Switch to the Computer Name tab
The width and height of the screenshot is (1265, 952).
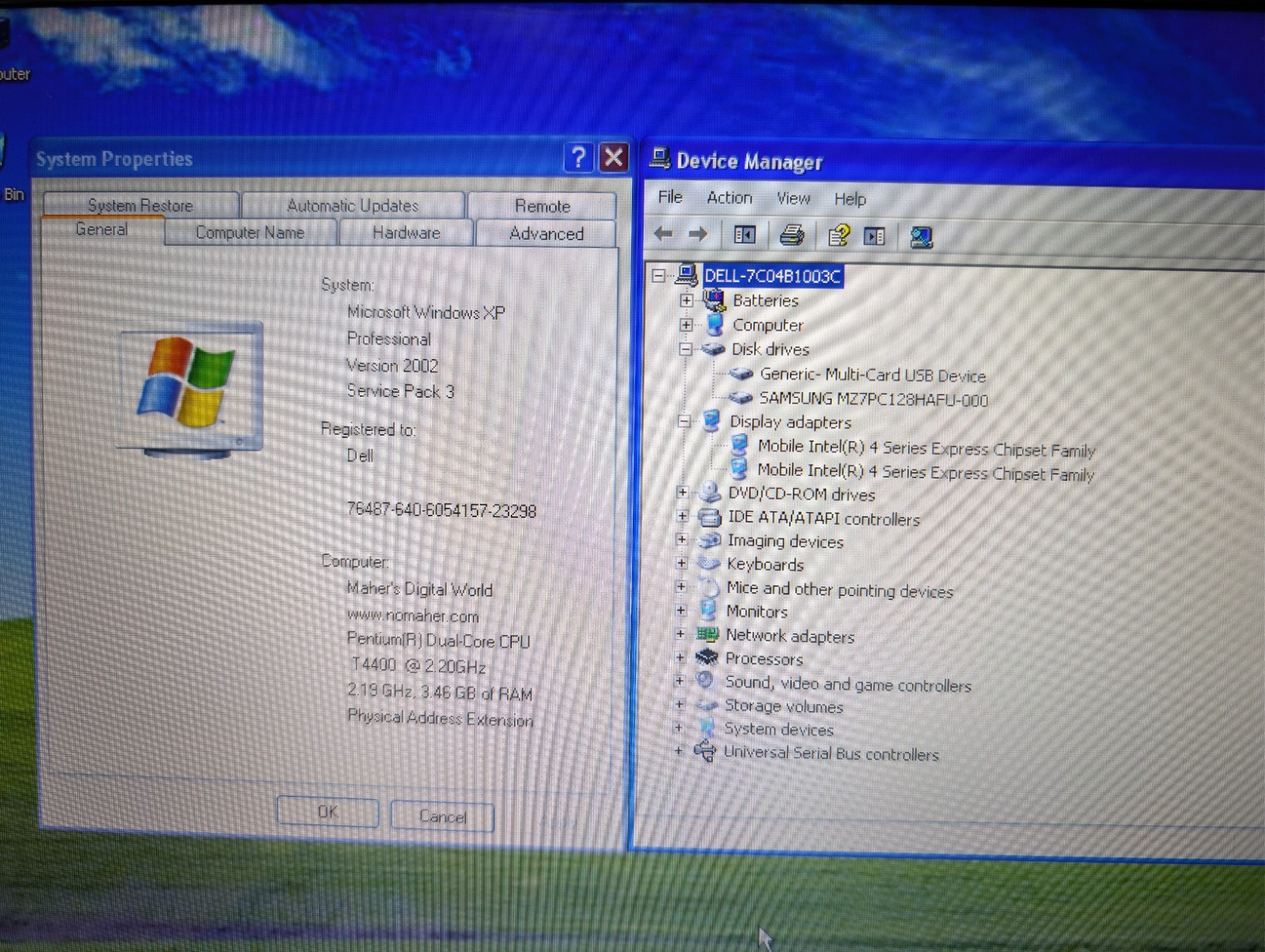click(250, 232)
